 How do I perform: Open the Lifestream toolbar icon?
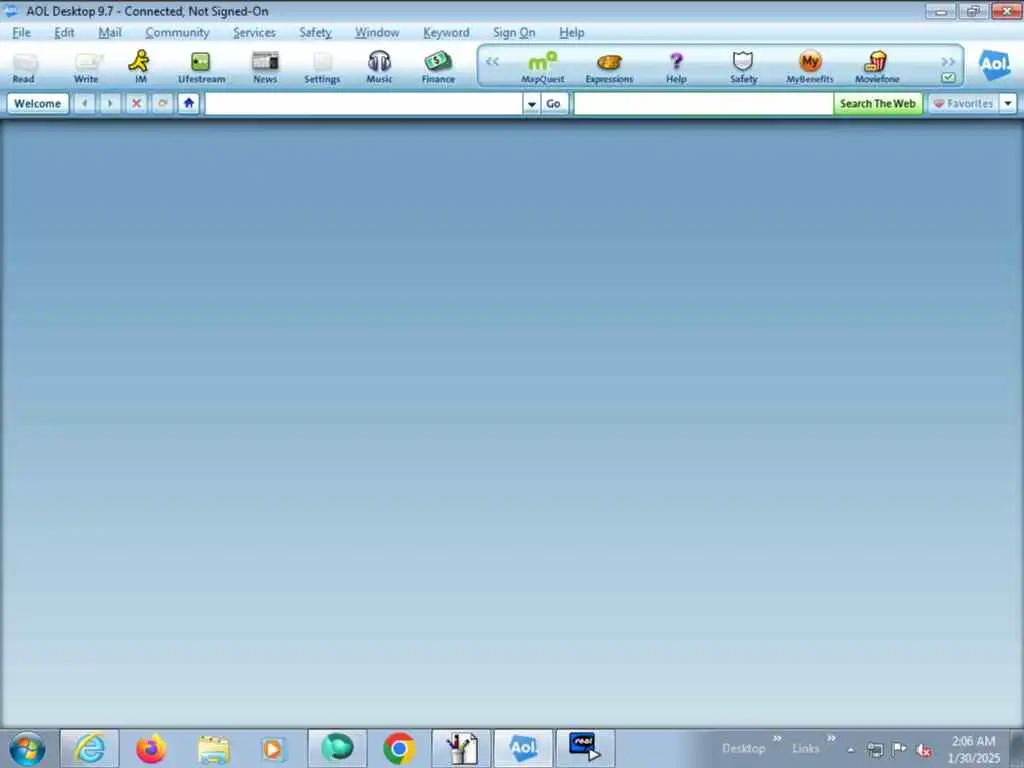click(x=201, y=67)
